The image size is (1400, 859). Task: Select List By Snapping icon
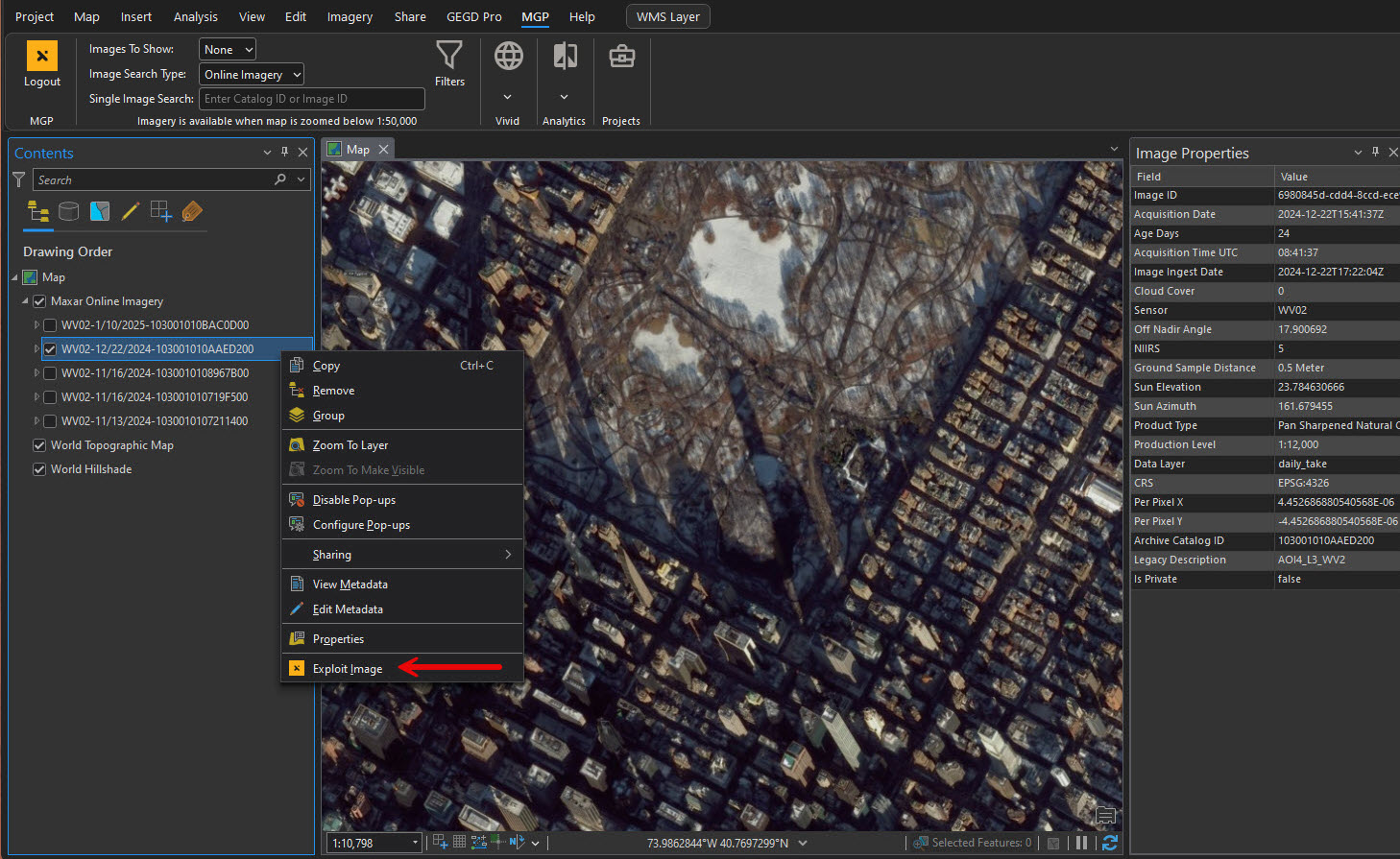click(x=161, y=211)
